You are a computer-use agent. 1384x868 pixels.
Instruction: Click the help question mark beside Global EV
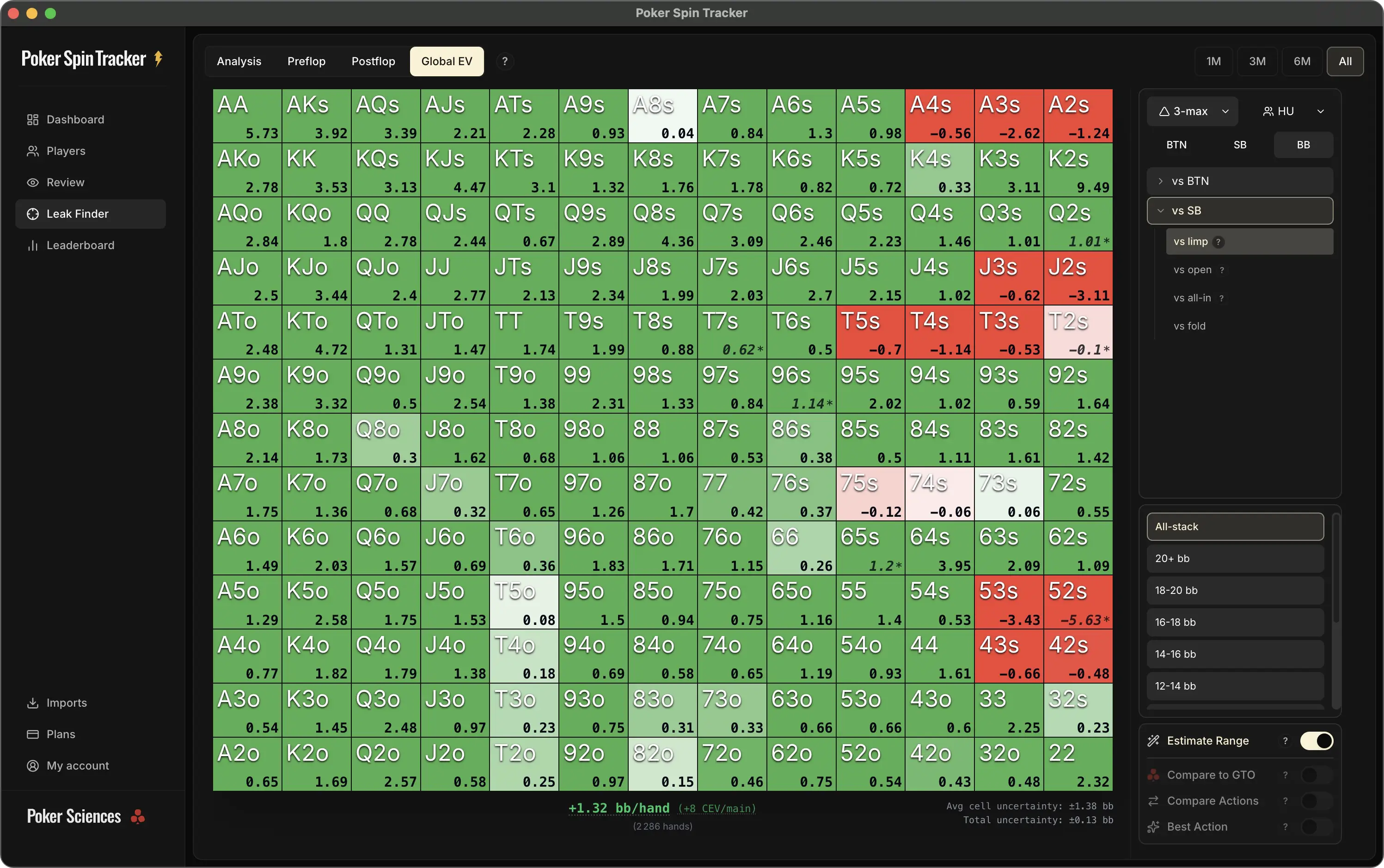pos(505,61)
